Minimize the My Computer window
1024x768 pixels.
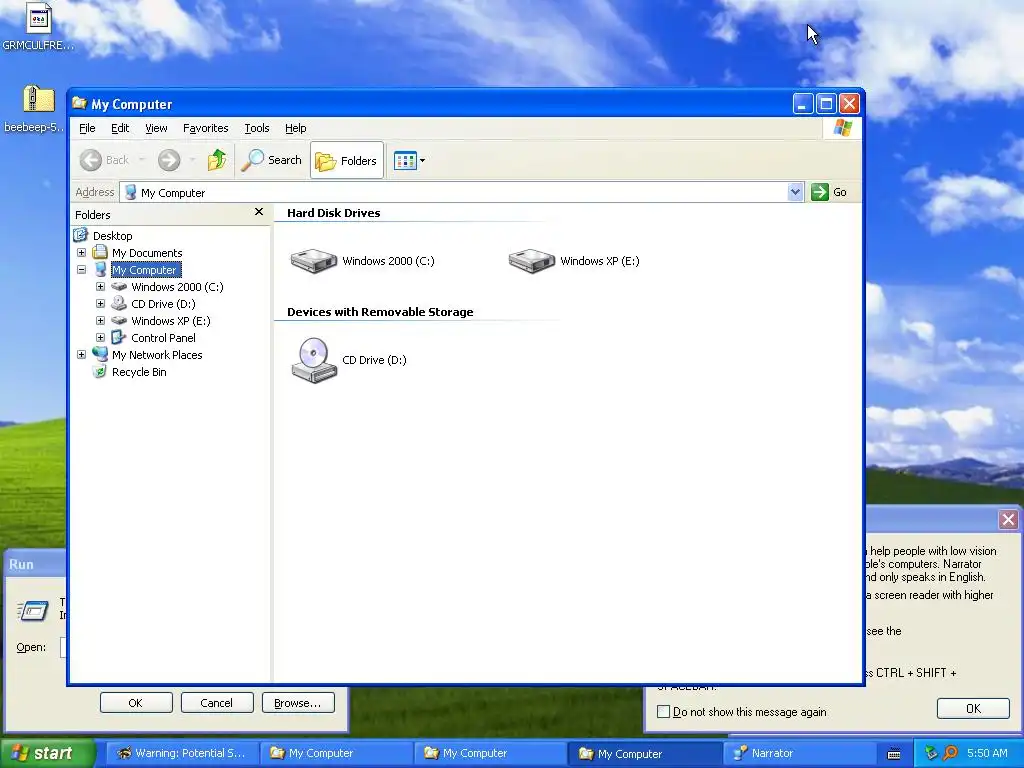[803, 103]
